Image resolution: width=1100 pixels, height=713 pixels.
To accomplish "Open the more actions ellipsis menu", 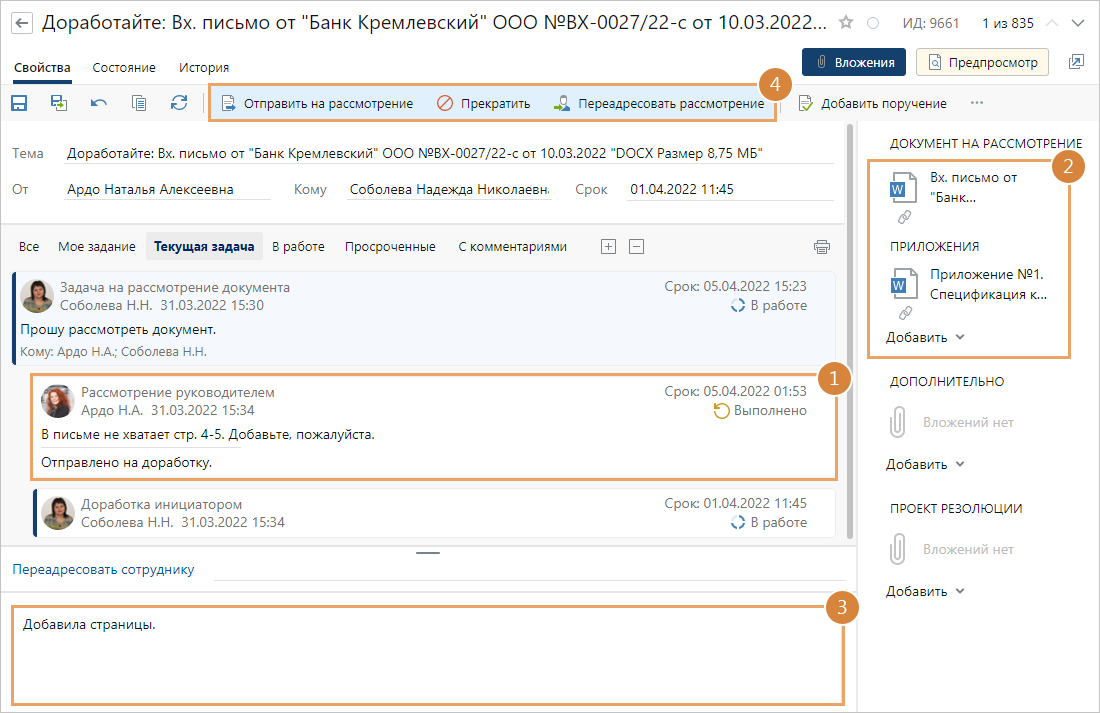I will pos(977,103).
